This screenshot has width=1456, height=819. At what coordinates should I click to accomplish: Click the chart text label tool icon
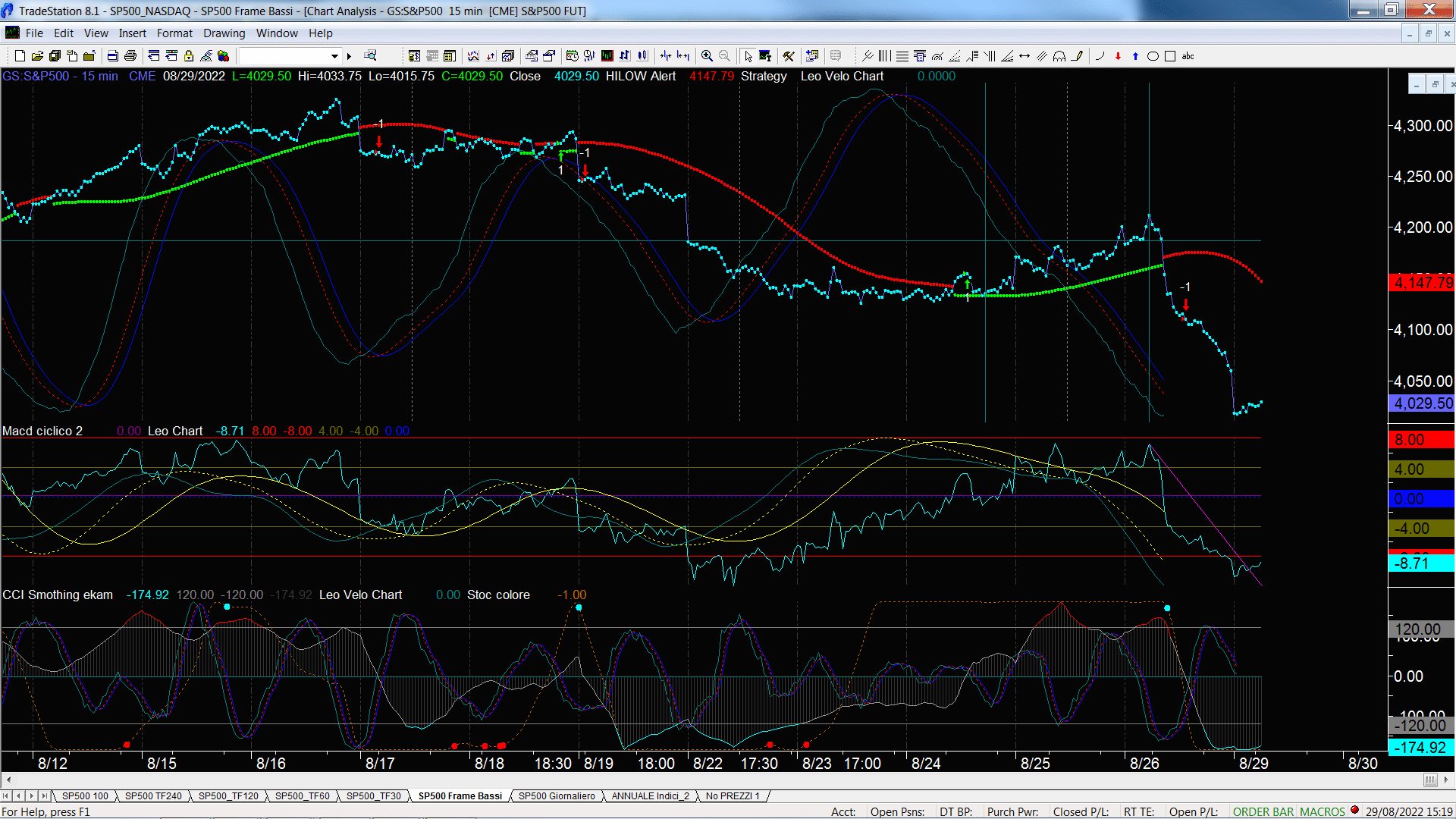765,56
